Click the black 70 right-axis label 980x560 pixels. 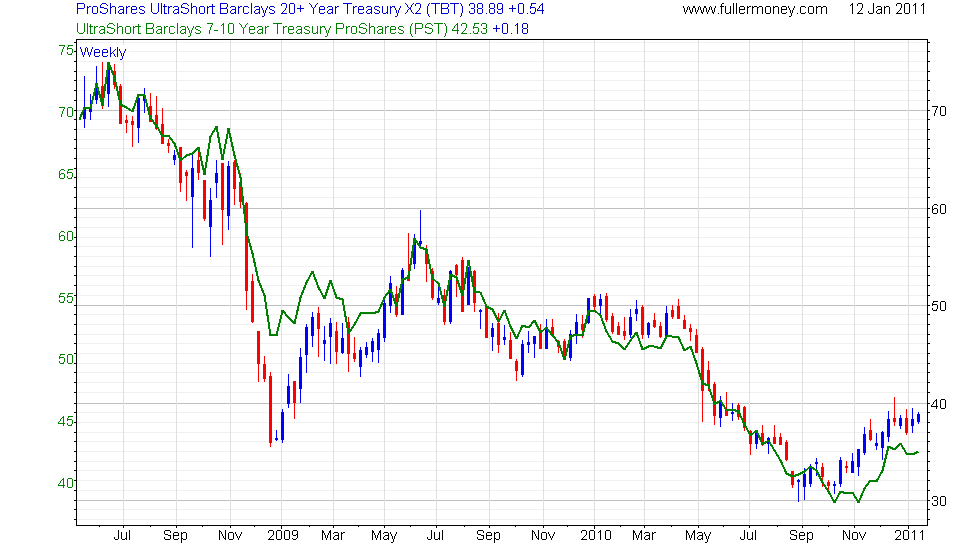(x=939, y=112)
